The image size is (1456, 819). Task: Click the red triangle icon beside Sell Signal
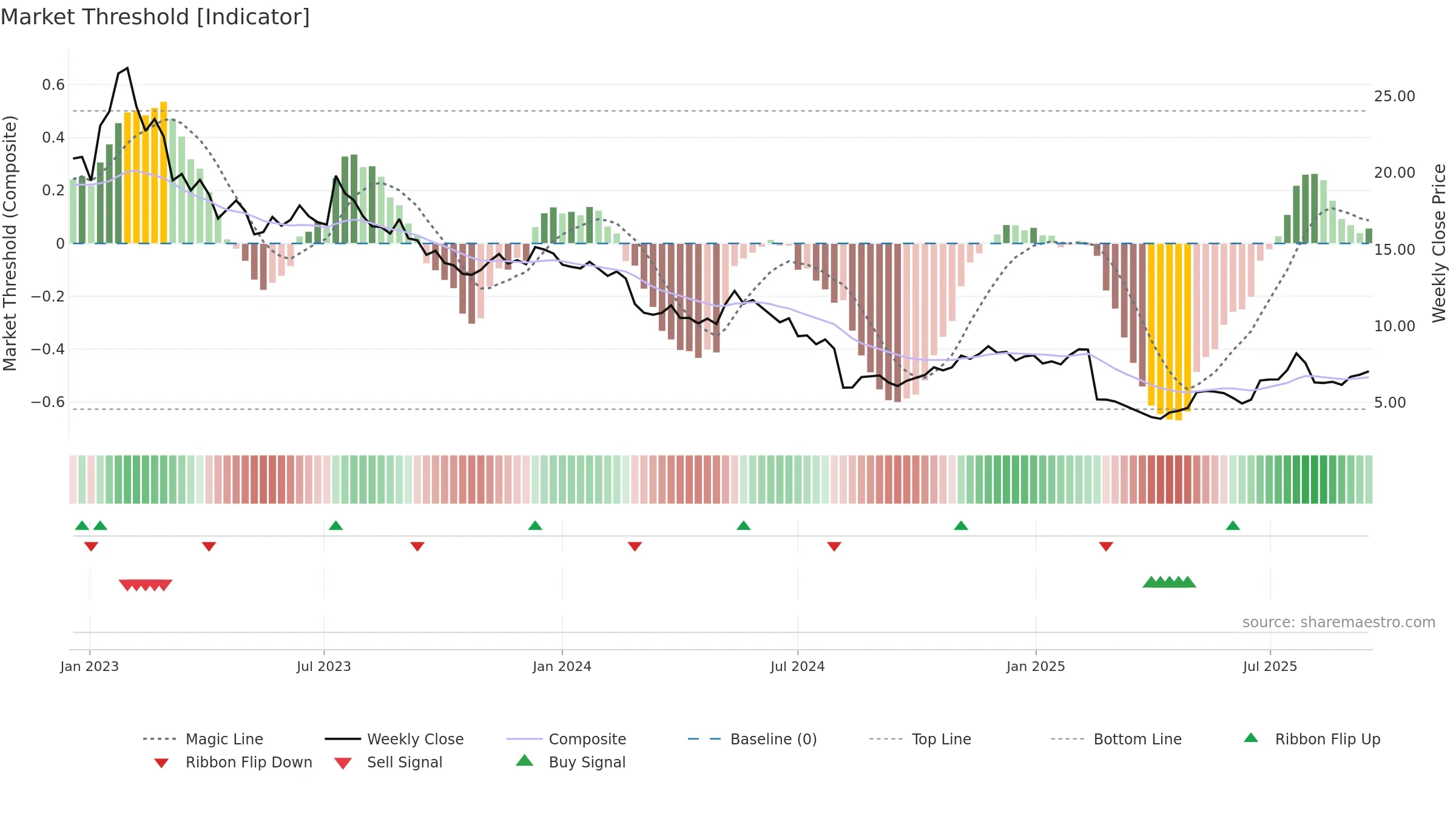(343, 763)
